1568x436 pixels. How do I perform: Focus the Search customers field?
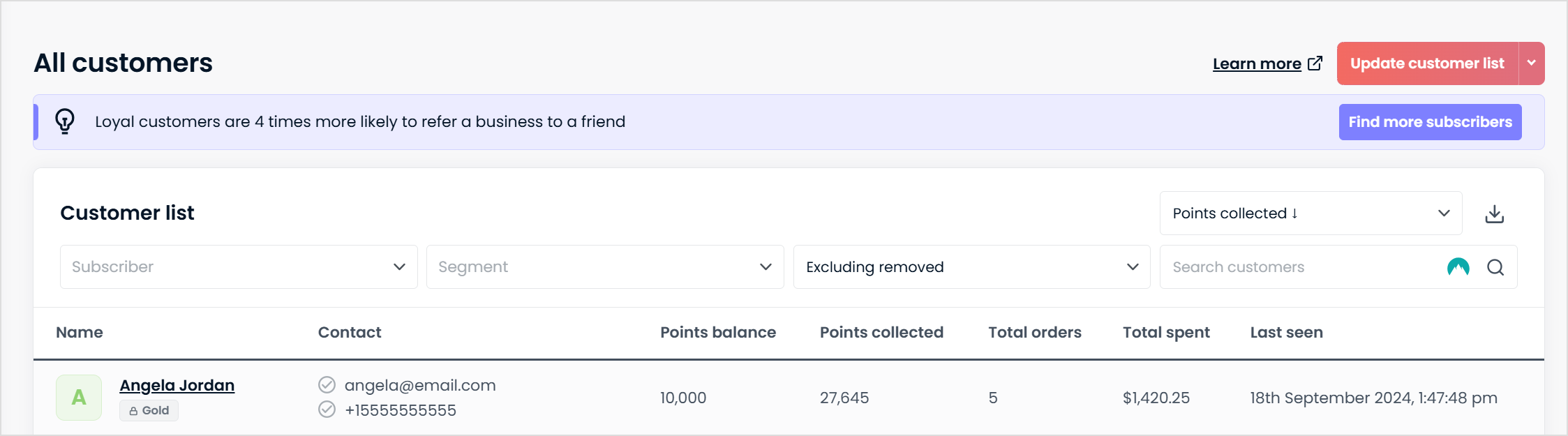pyautogui.click(x=1301, y=267)
